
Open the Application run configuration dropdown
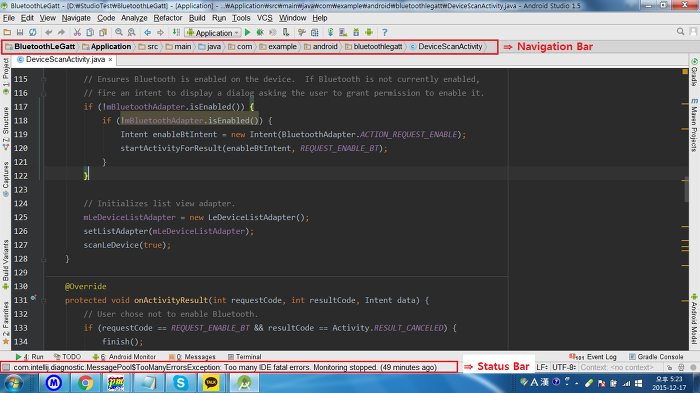(x=213, y=33)
